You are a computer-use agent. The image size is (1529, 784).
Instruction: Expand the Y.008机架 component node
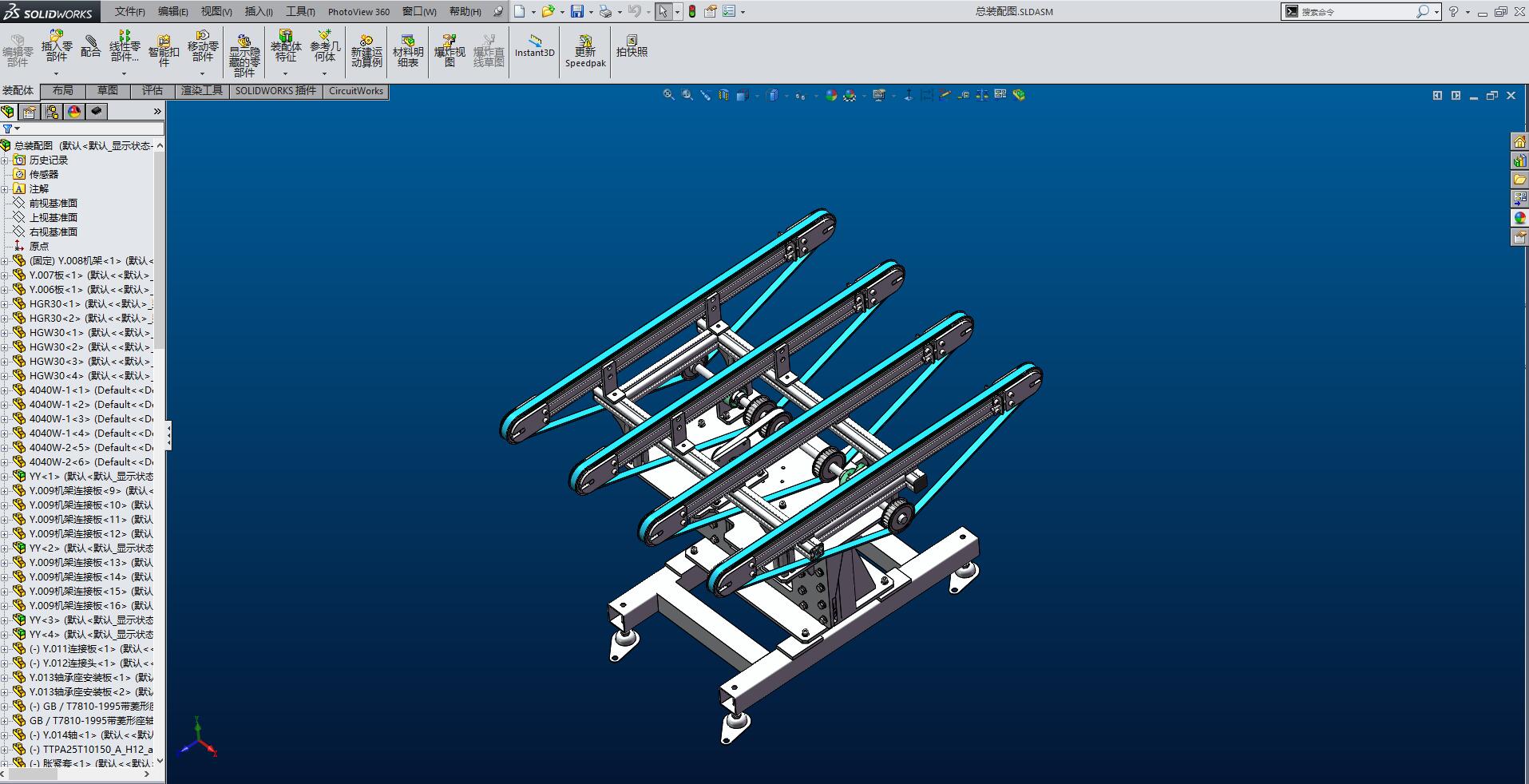pyautogui.click(x=5, y=261)
